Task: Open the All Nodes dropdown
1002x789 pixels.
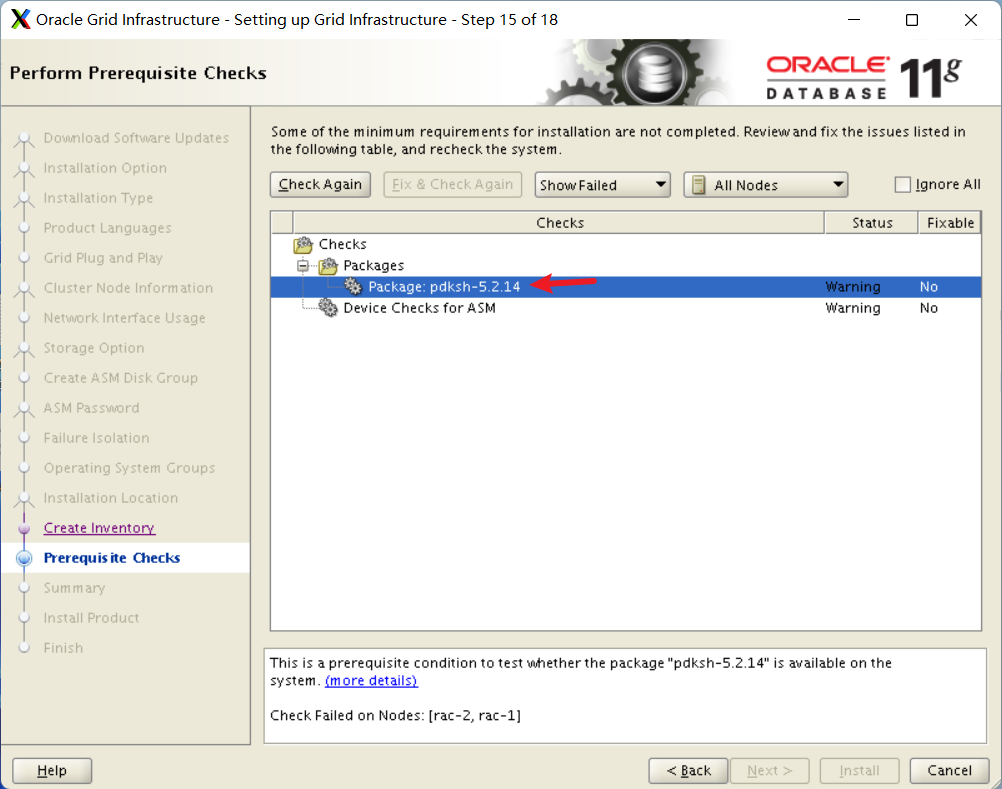Action: 766,185
